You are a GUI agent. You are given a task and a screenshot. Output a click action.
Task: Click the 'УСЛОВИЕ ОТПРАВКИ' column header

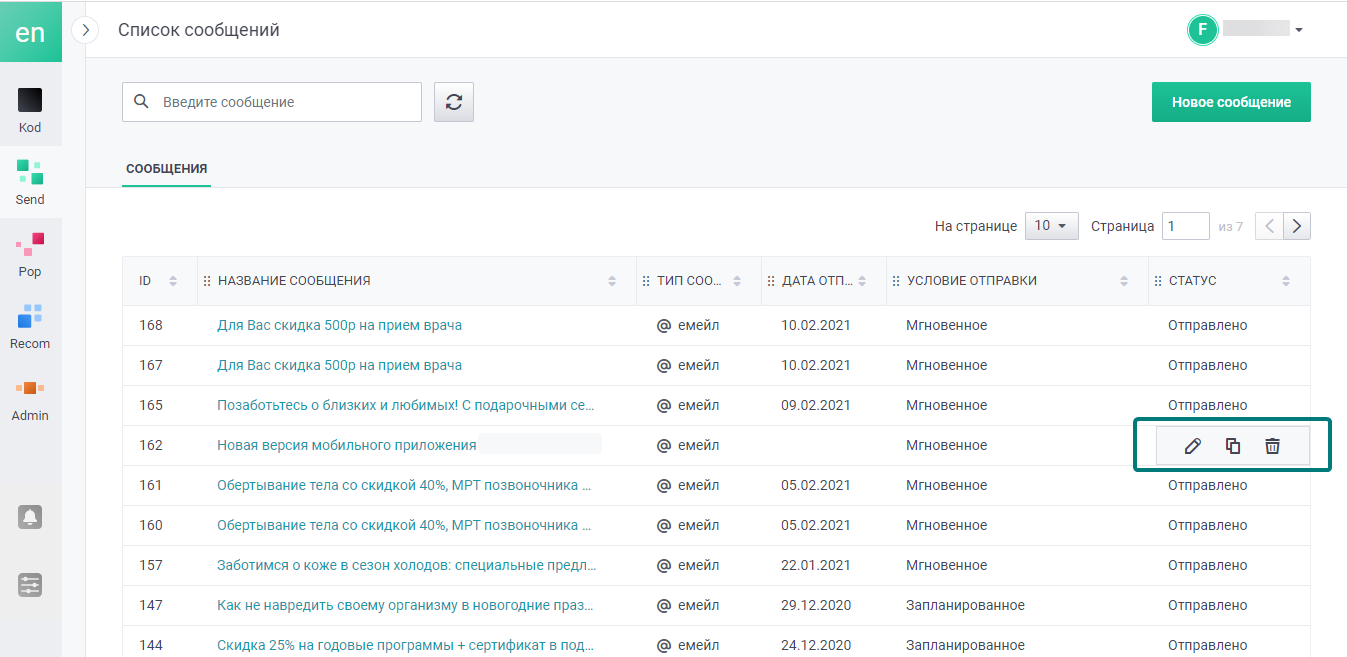(972, 281)
